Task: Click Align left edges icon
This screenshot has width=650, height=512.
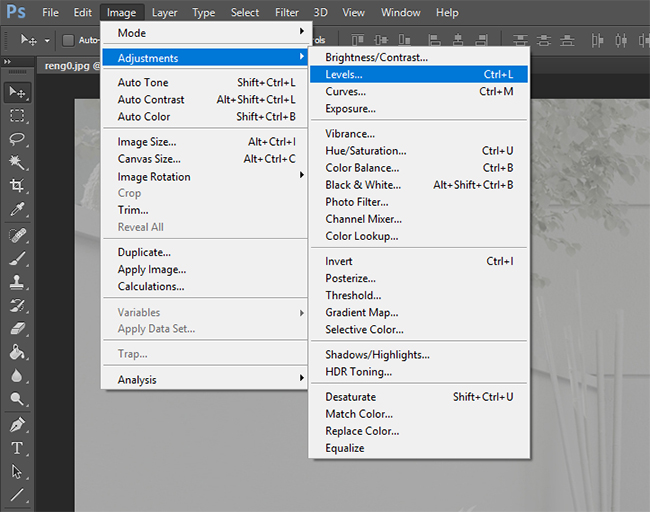Action: 434,40
